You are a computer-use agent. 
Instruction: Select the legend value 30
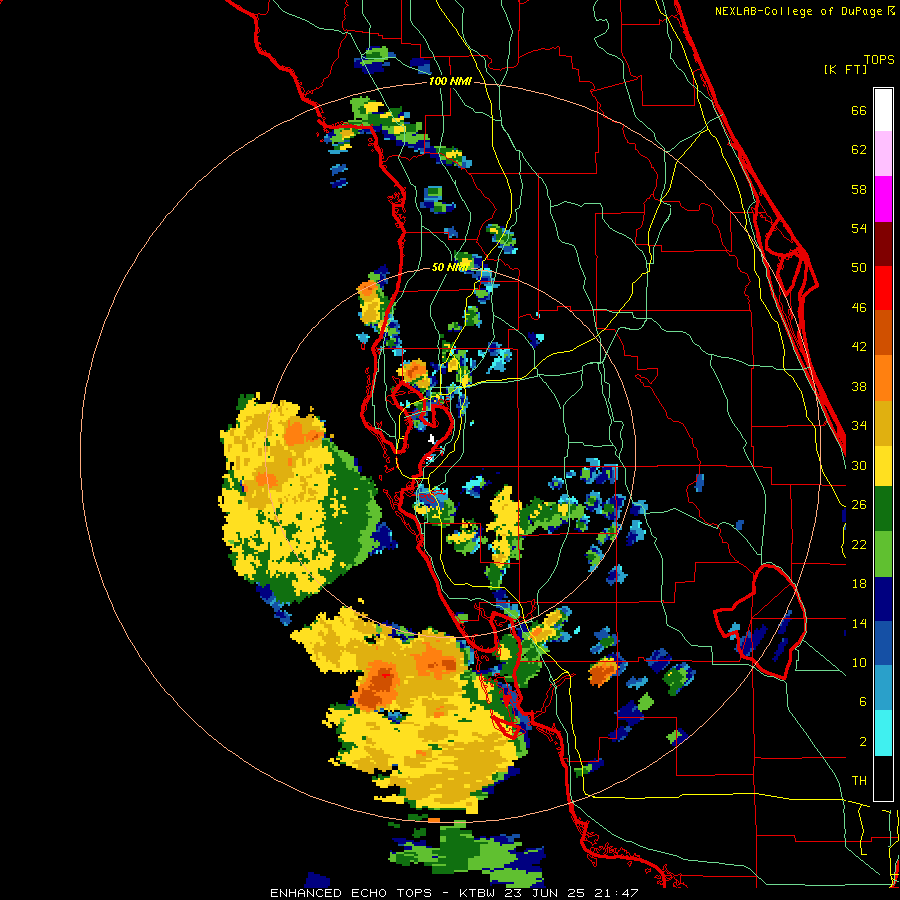[x=859, y=465]
